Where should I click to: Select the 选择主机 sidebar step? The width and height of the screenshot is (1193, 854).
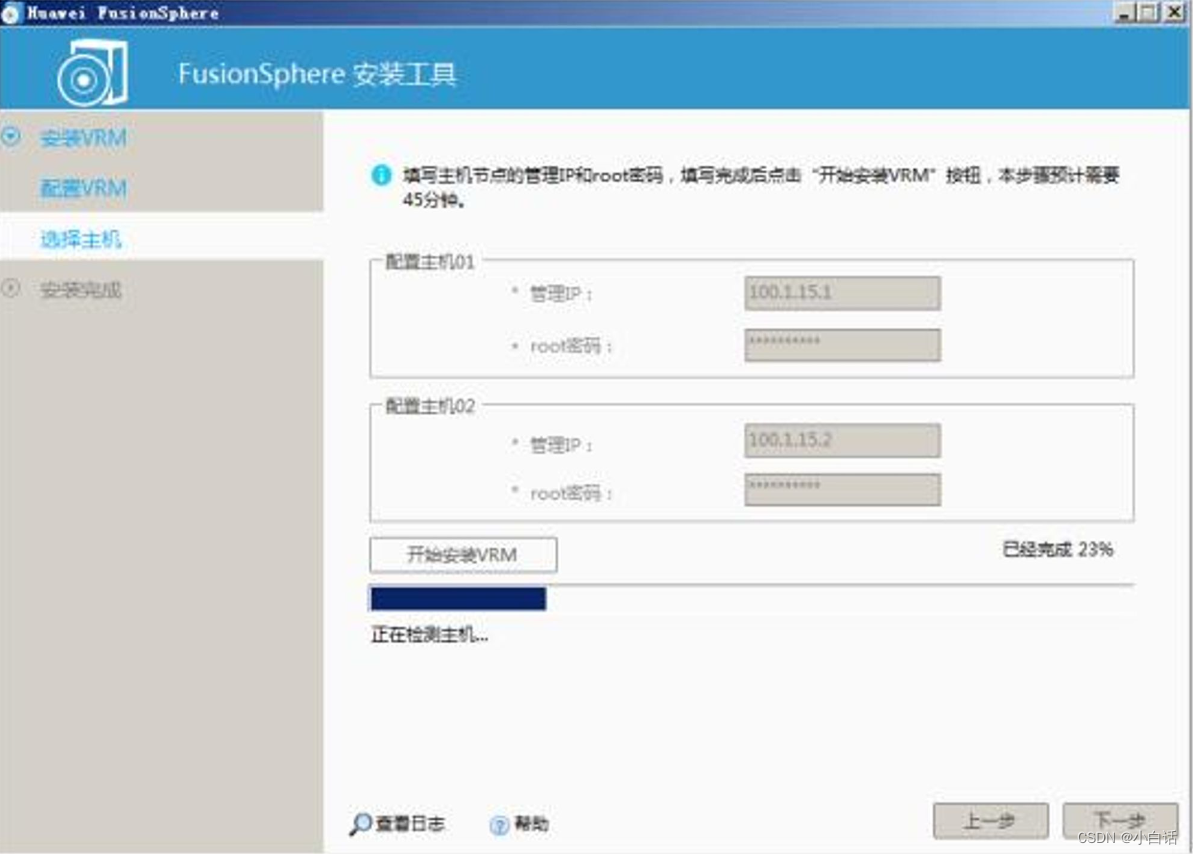tap(80, 239)
